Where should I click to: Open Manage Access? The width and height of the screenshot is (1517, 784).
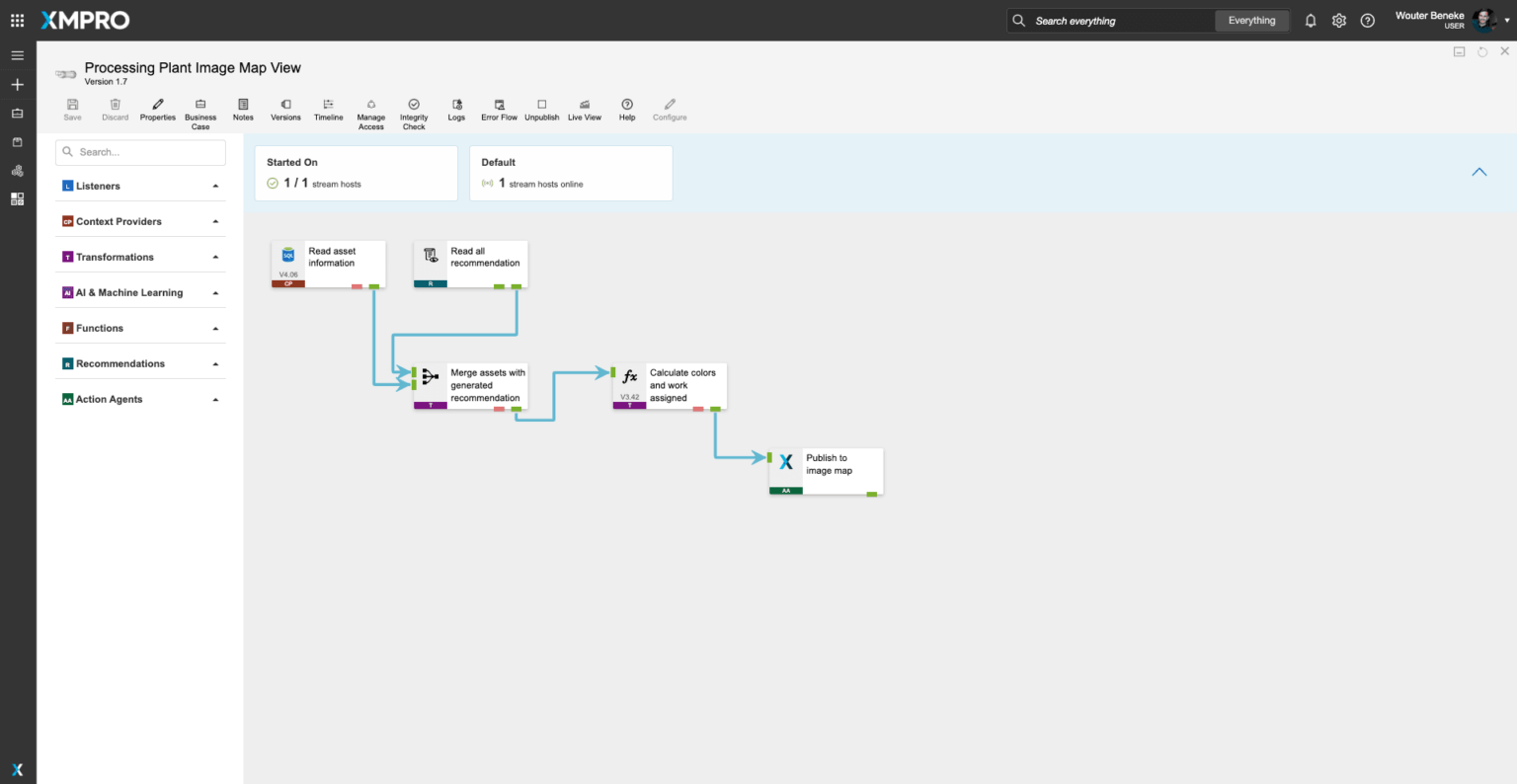[370, 110]
